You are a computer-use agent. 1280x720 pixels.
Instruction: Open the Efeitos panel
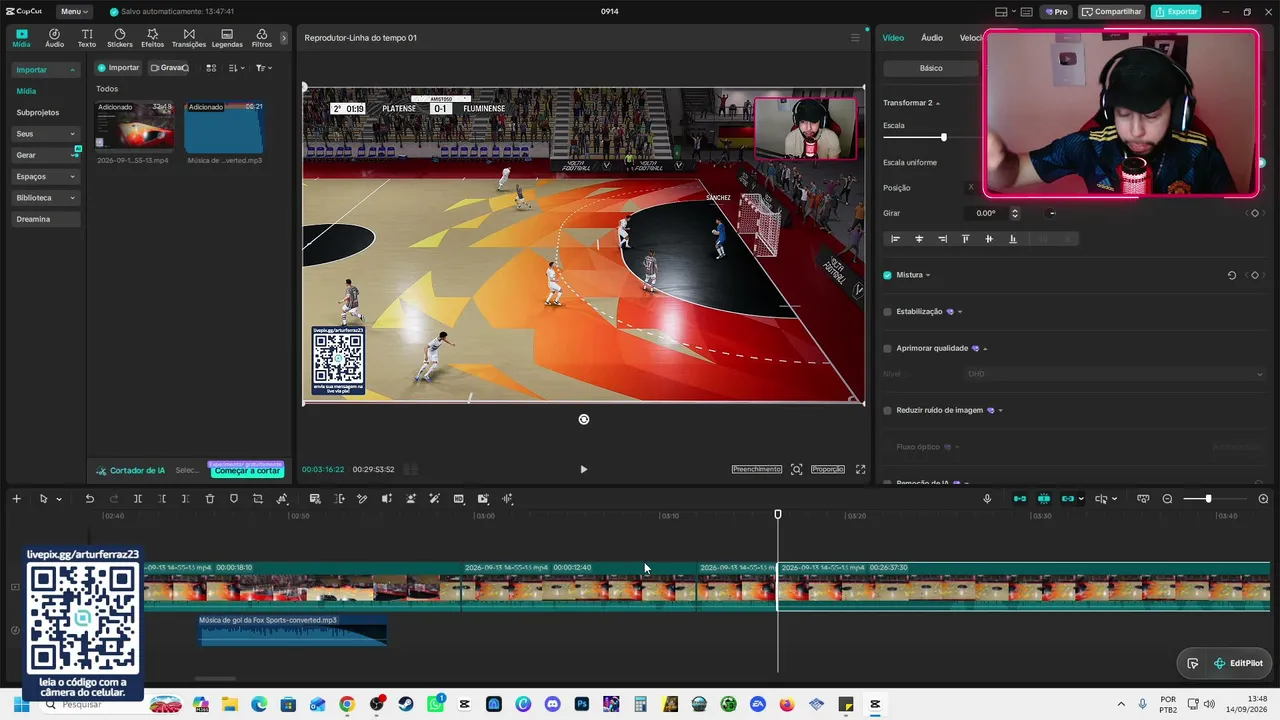coord(152,38)
